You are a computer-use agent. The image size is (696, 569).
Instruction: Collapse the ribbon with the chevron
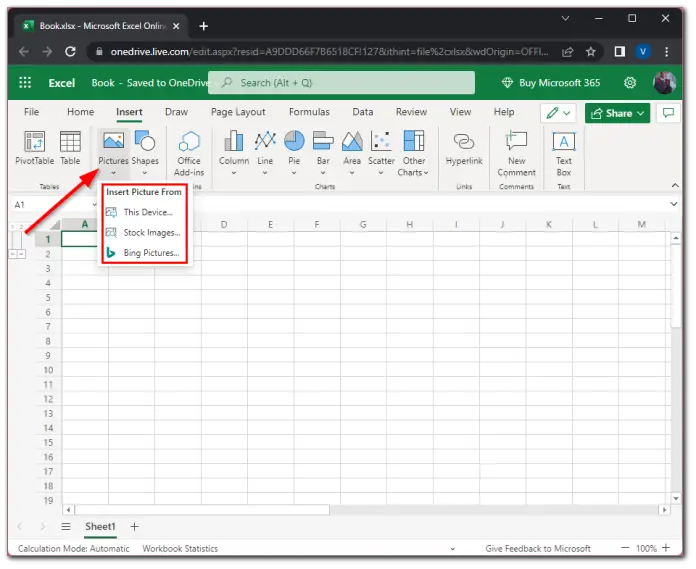675,185
